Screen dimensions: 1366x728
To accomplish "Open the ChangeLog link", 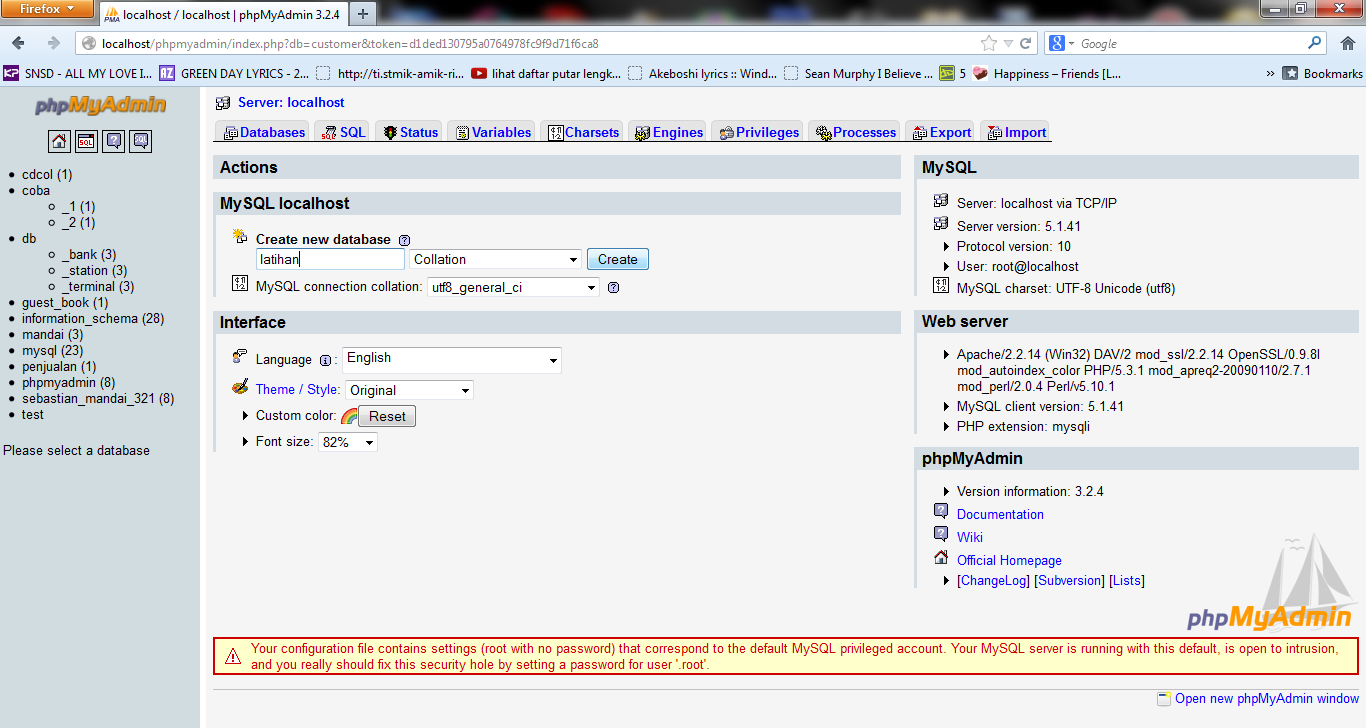I will coord(993,580).
